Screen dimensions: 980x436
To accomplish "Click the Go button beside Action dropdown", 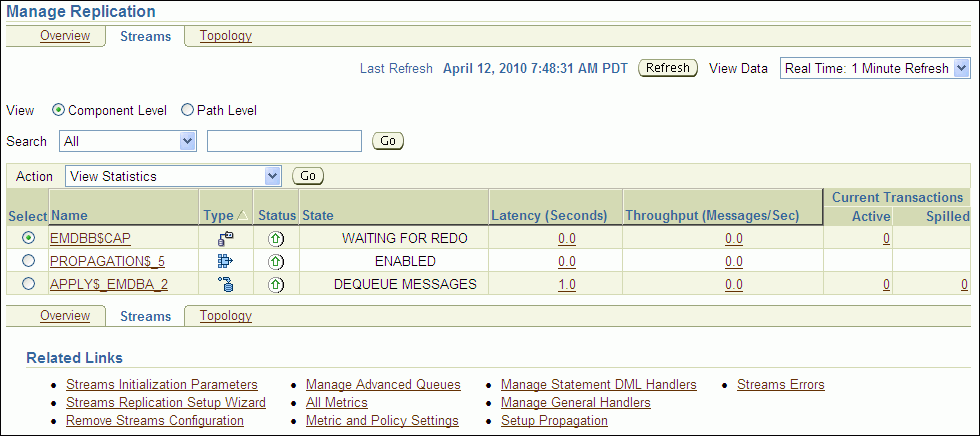I will click(x=308, y=176).
